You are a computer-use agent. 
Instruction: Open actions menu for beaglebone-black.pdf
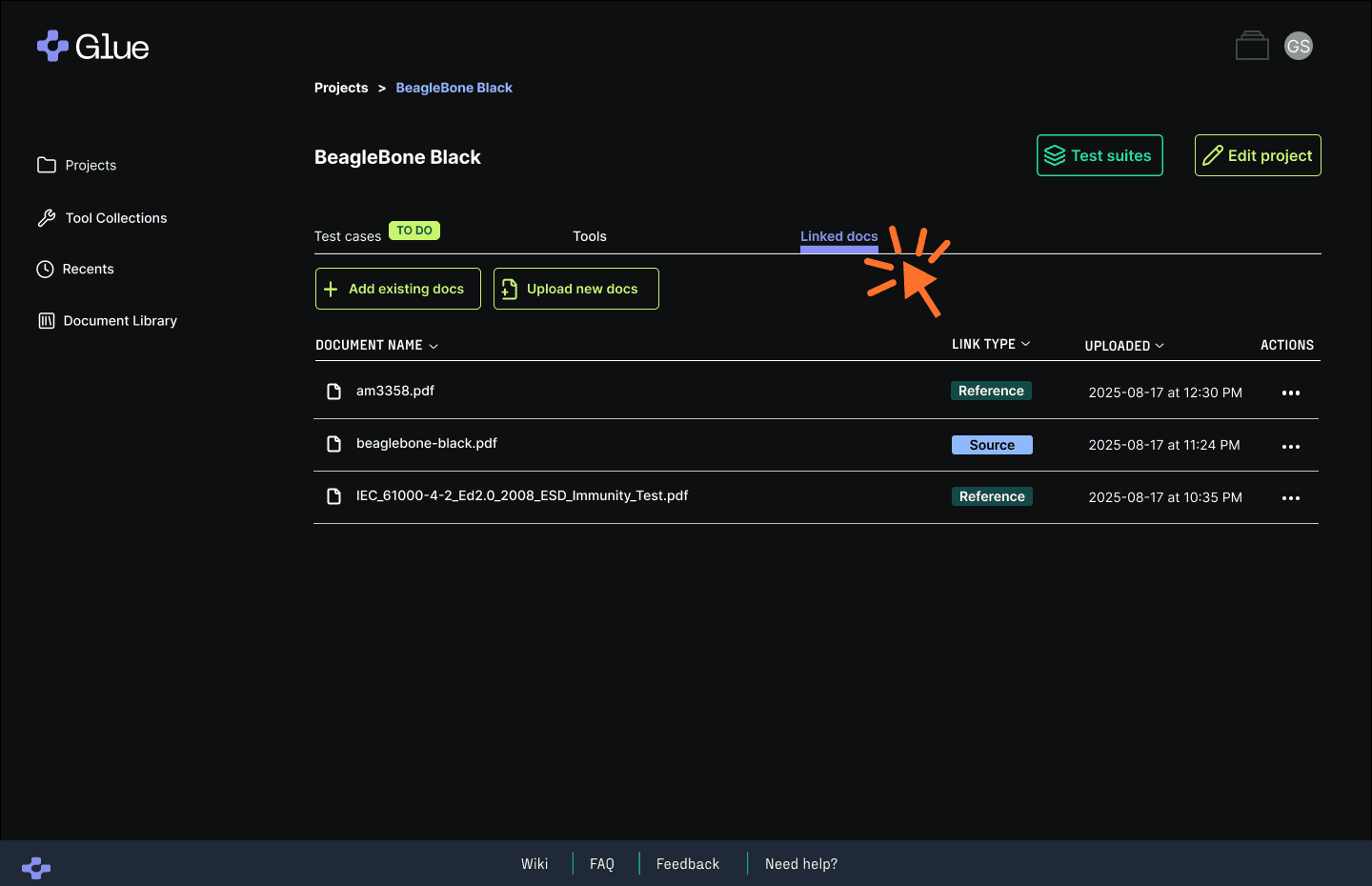[x=1291, y=446]
